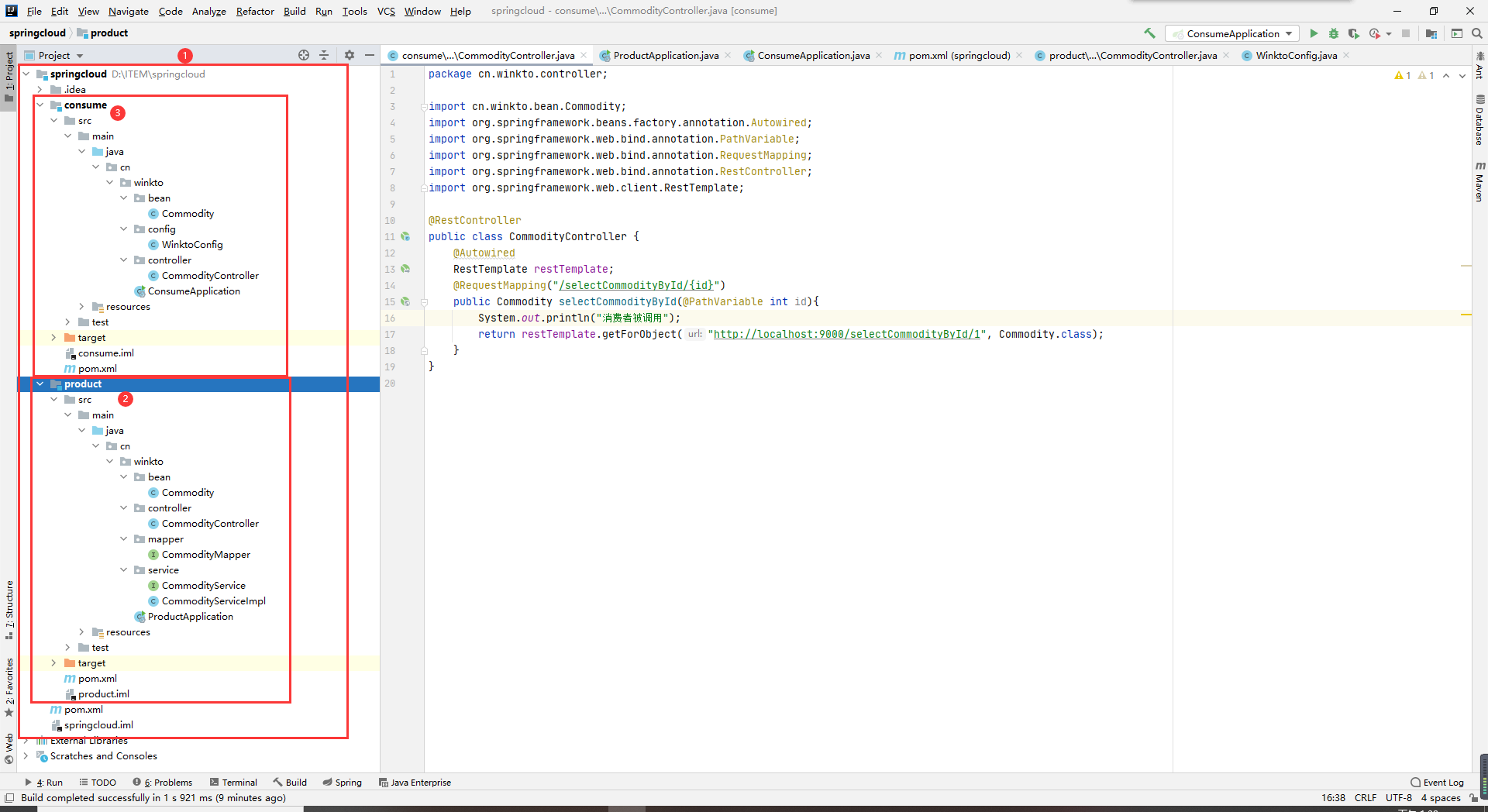Viewport: 1488px width, 812px height.
Task: Collapse the consume module folder
Action: [x=40, y=105]
